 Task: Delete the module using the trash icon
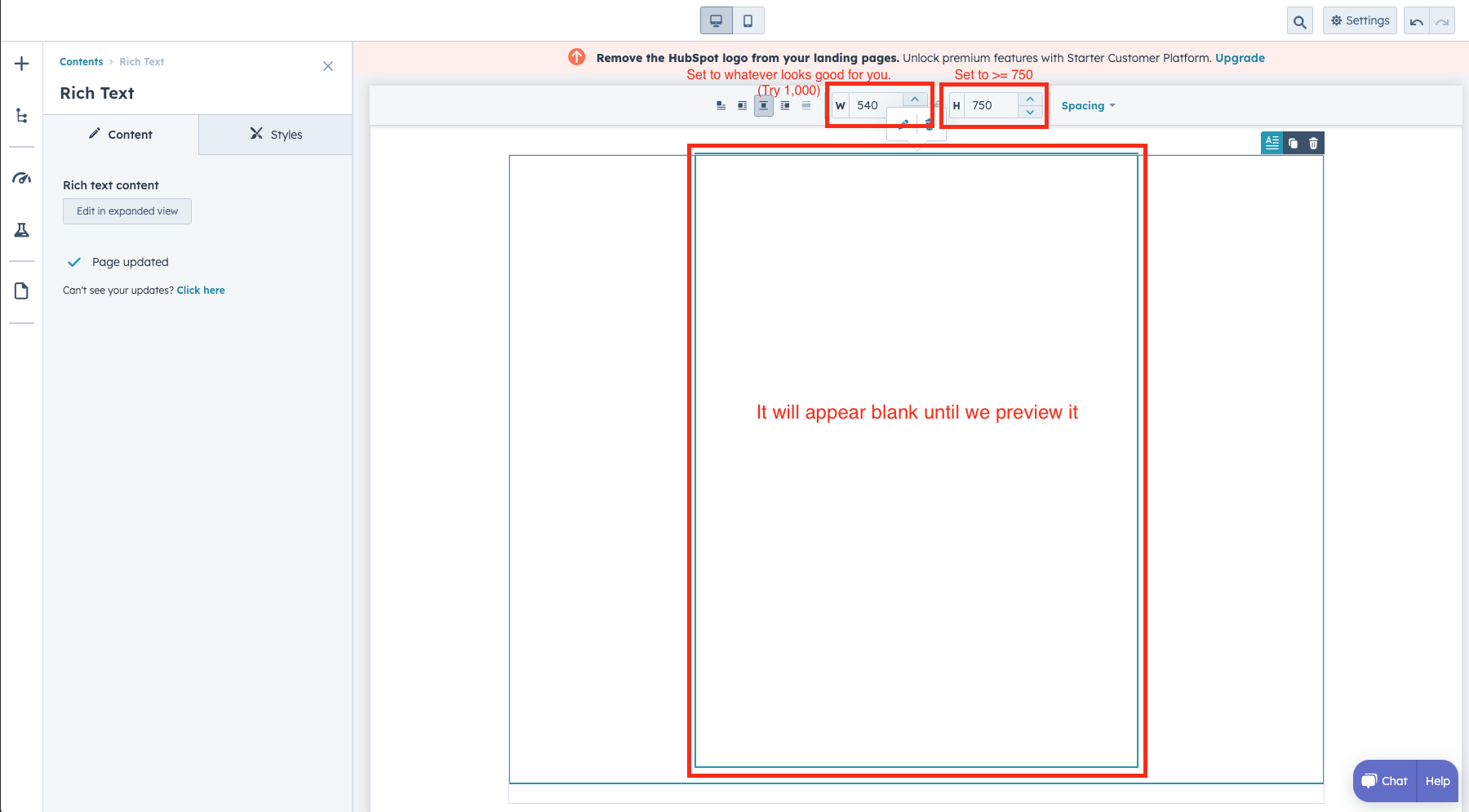[x=1313, y=143]
